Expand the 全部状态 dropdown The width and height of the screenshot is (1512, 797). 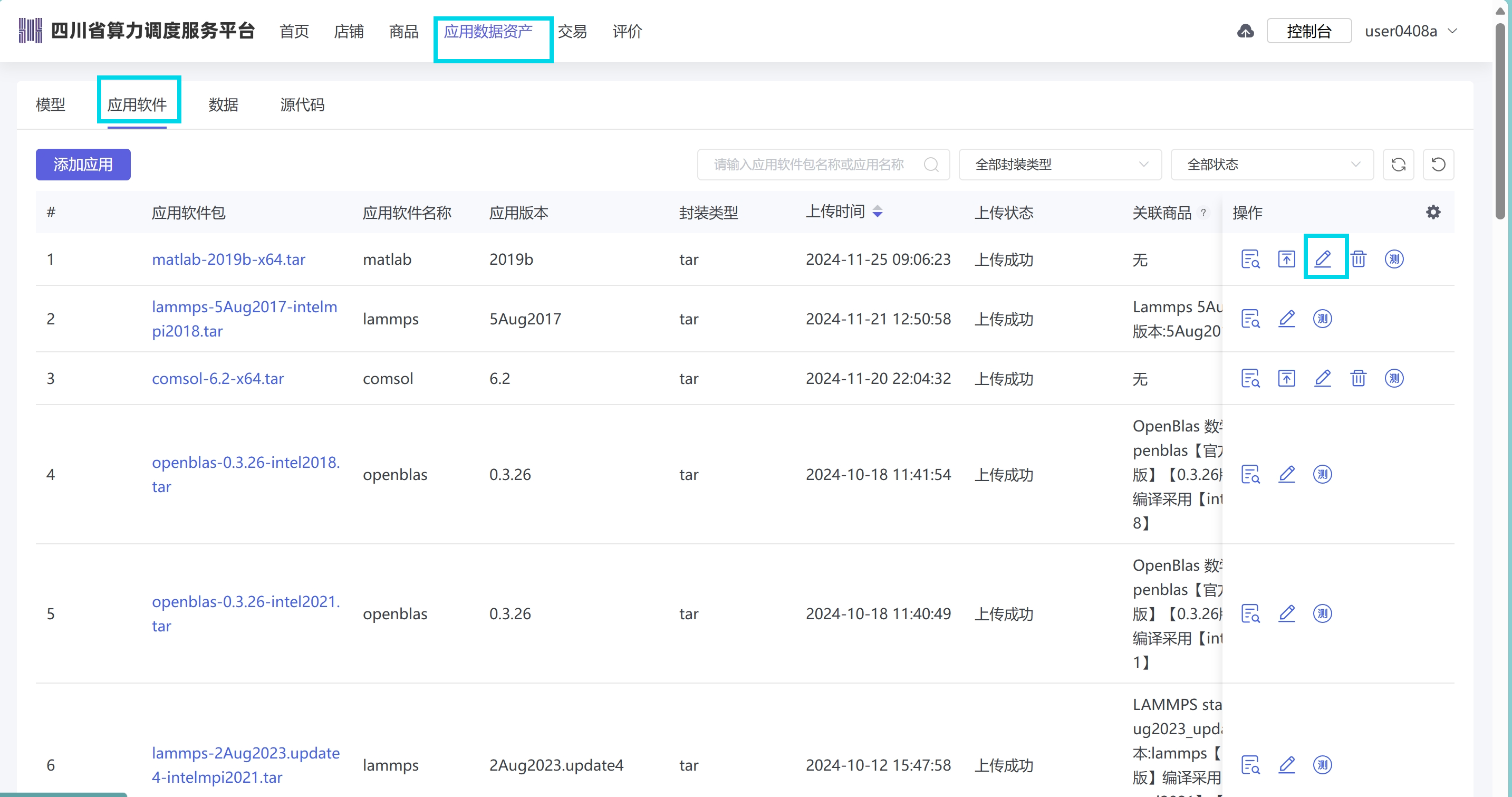tap(1272, 165)
